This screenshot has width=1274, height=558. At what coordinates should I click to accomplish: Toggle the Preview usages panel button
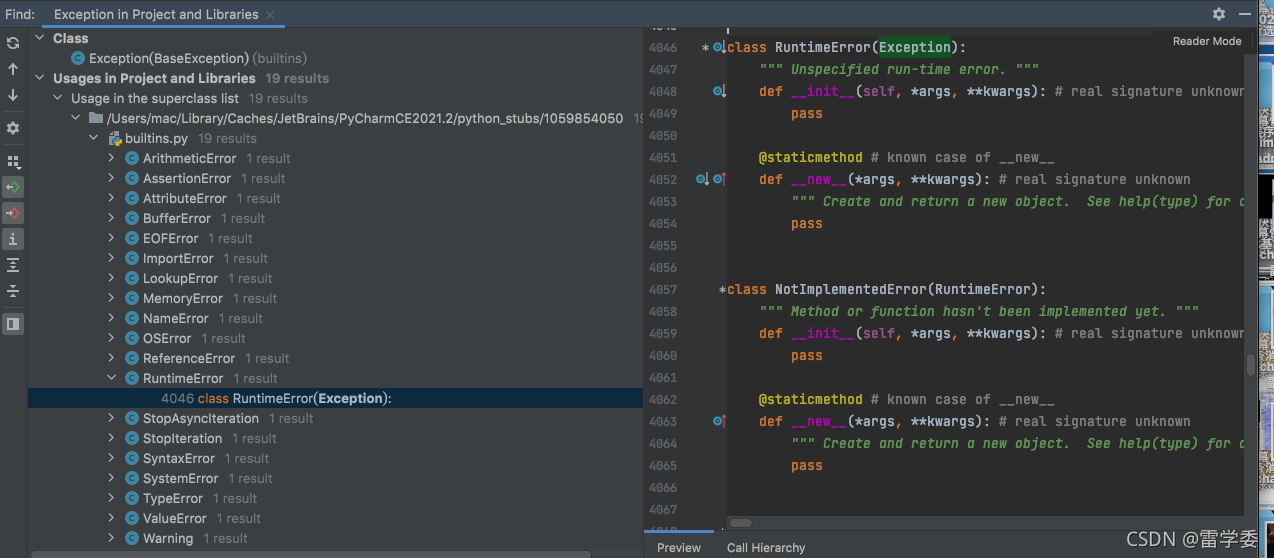click(x=13, y=324)
